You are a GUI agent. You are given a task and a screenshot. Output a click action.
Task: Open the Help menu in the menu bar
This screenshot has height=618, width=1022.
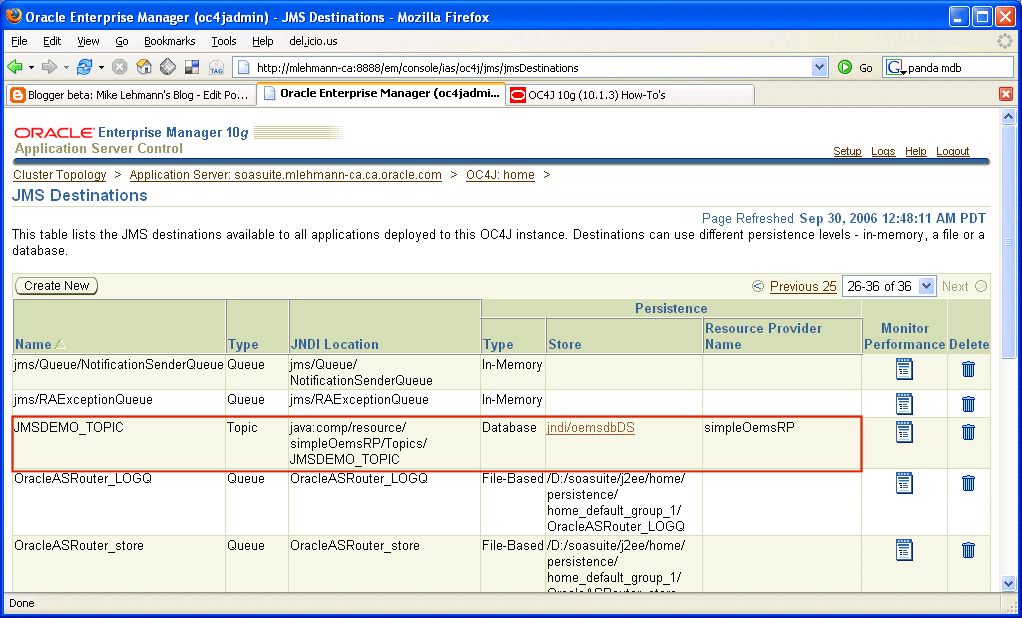click(263, 41)
